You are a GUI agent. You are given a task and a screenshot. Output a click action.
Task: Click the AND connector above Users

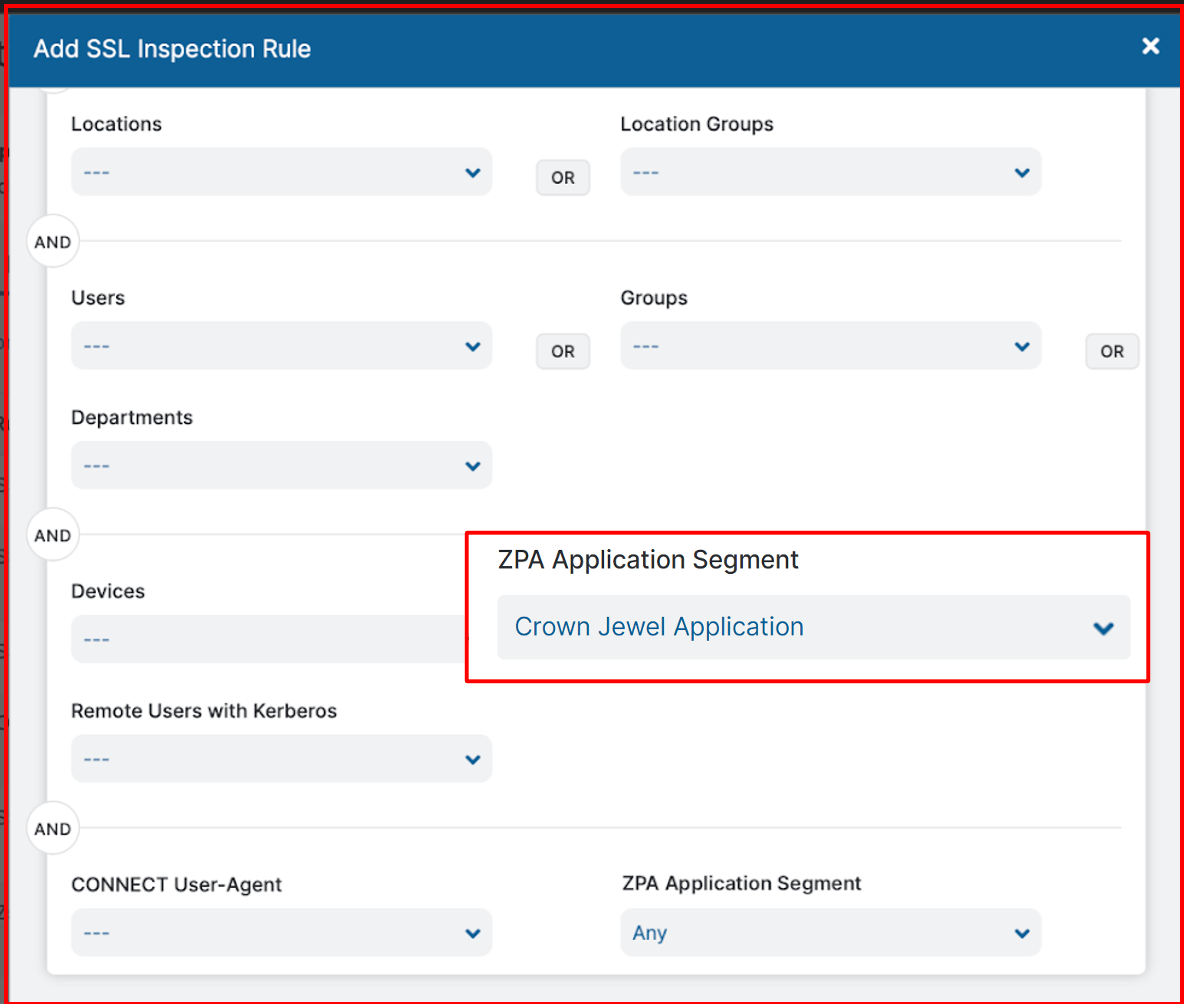[x=53, y=242]
